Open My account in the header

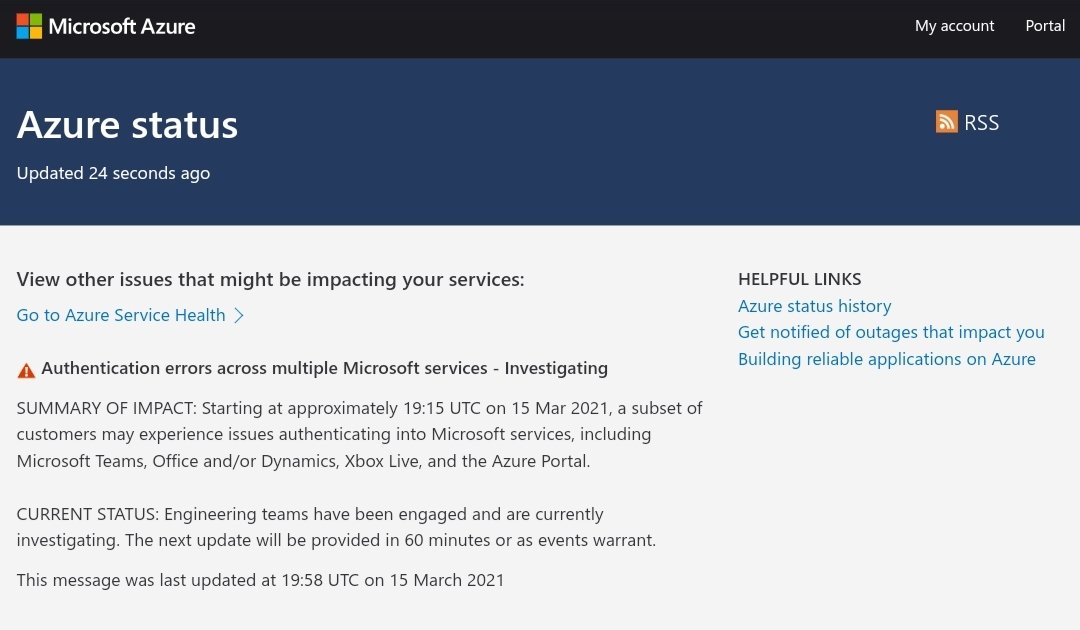[954, 26]
